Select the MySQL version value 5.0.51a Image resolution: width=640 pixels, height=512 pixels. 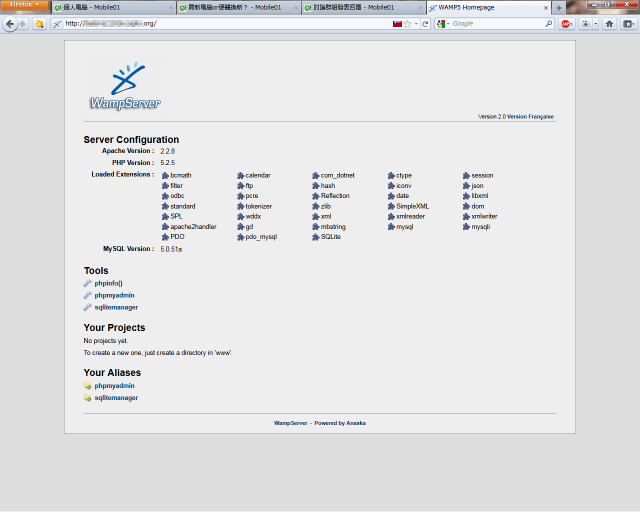click(x=171, y=249)
